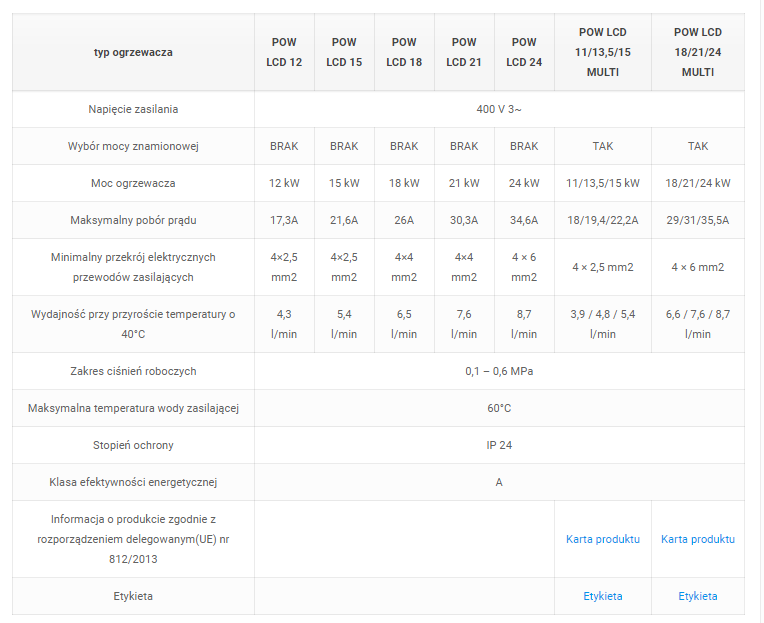The height and width of the screenshot is (623, 764).
Task: Select the POW LCD 18 column header
Action: click(x=404, y=52)
